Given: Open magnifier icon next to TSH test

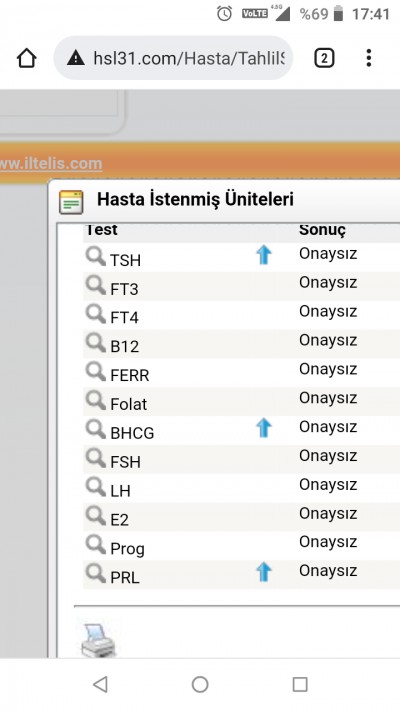Looking at the screenshot, I should coord(96,257).
